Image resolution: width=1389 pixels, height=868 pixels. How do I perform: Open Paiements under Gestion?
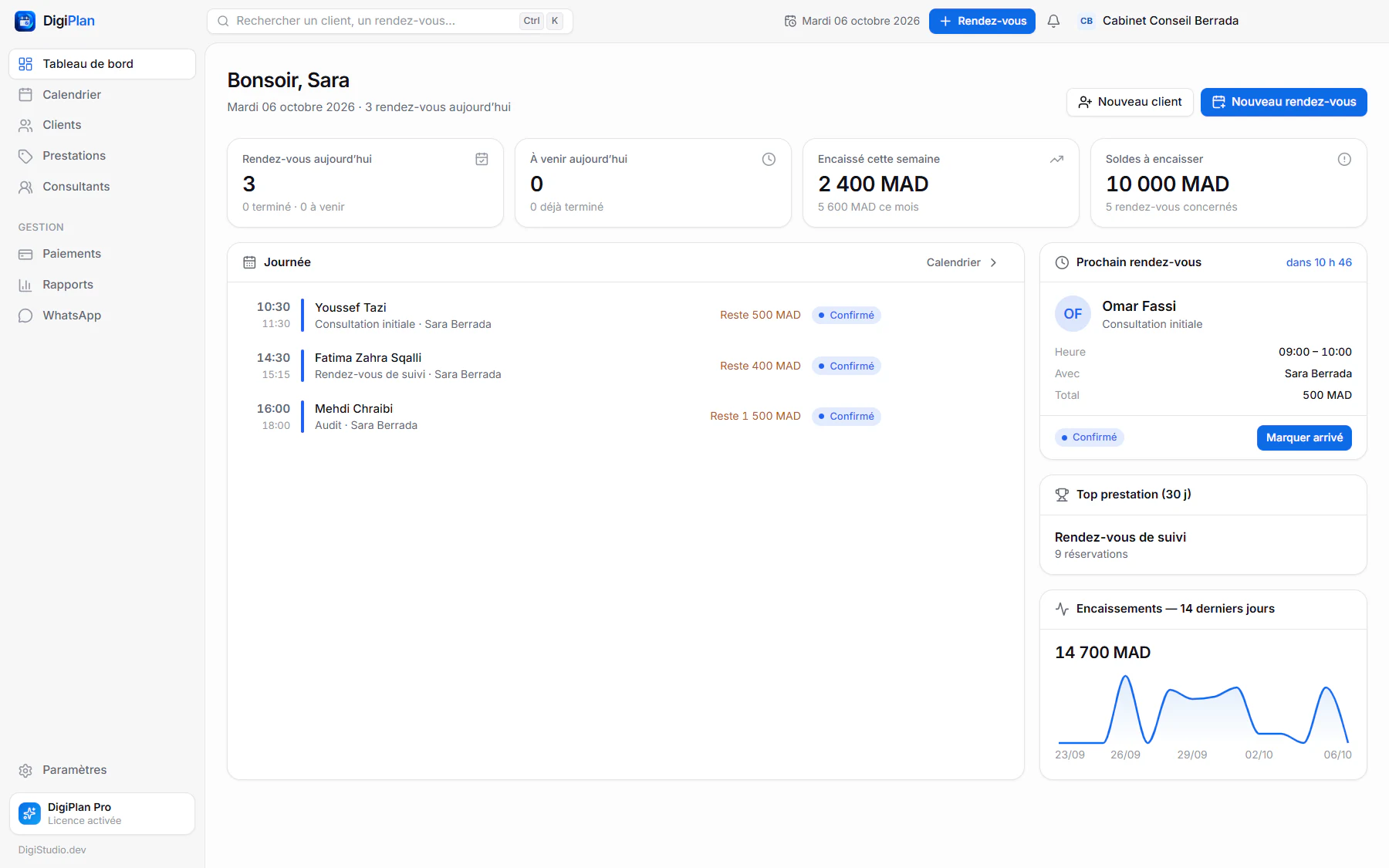click(102, 254)
